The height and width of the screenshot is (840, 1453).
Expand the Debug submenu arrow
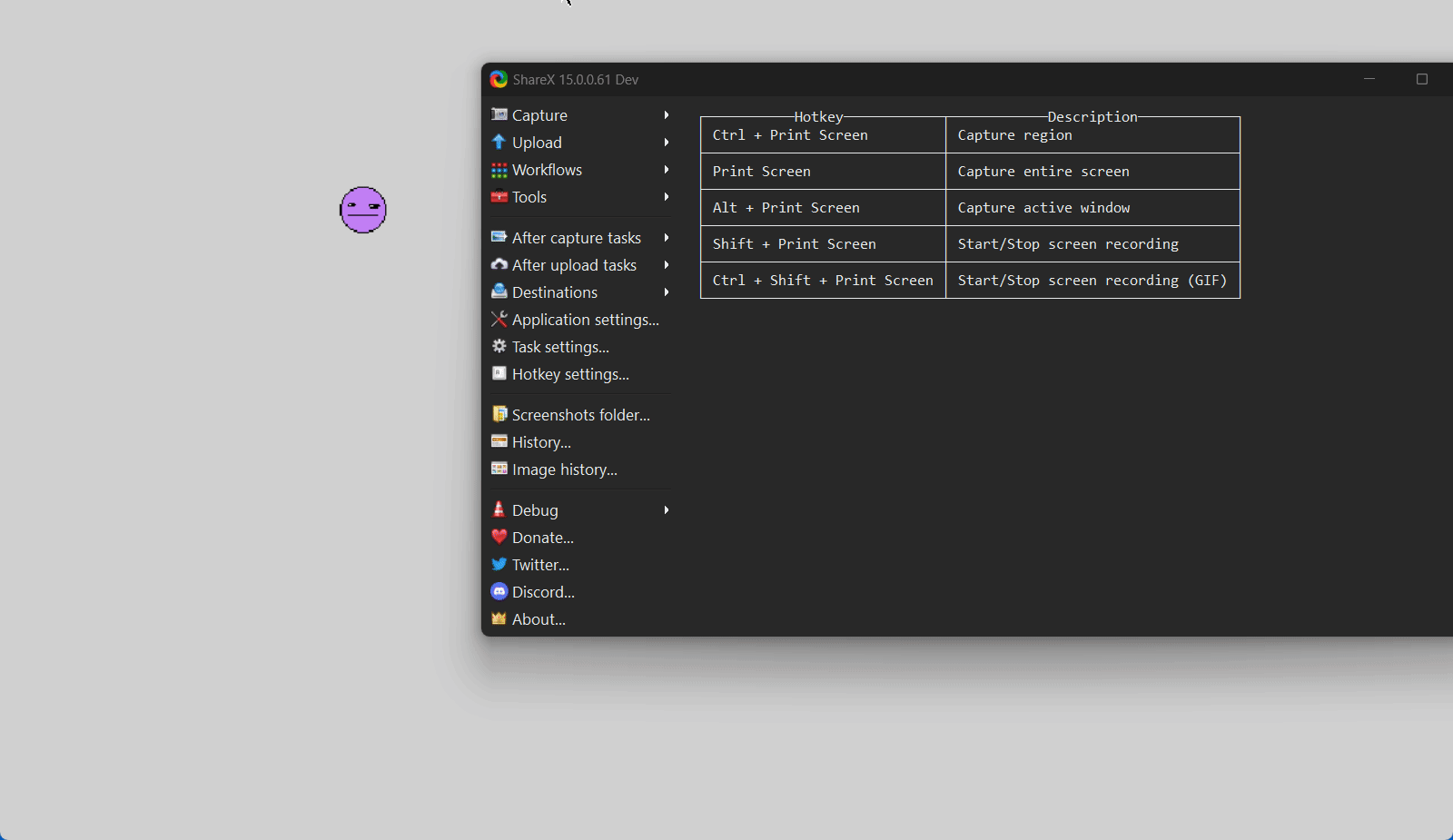[667, 510]
